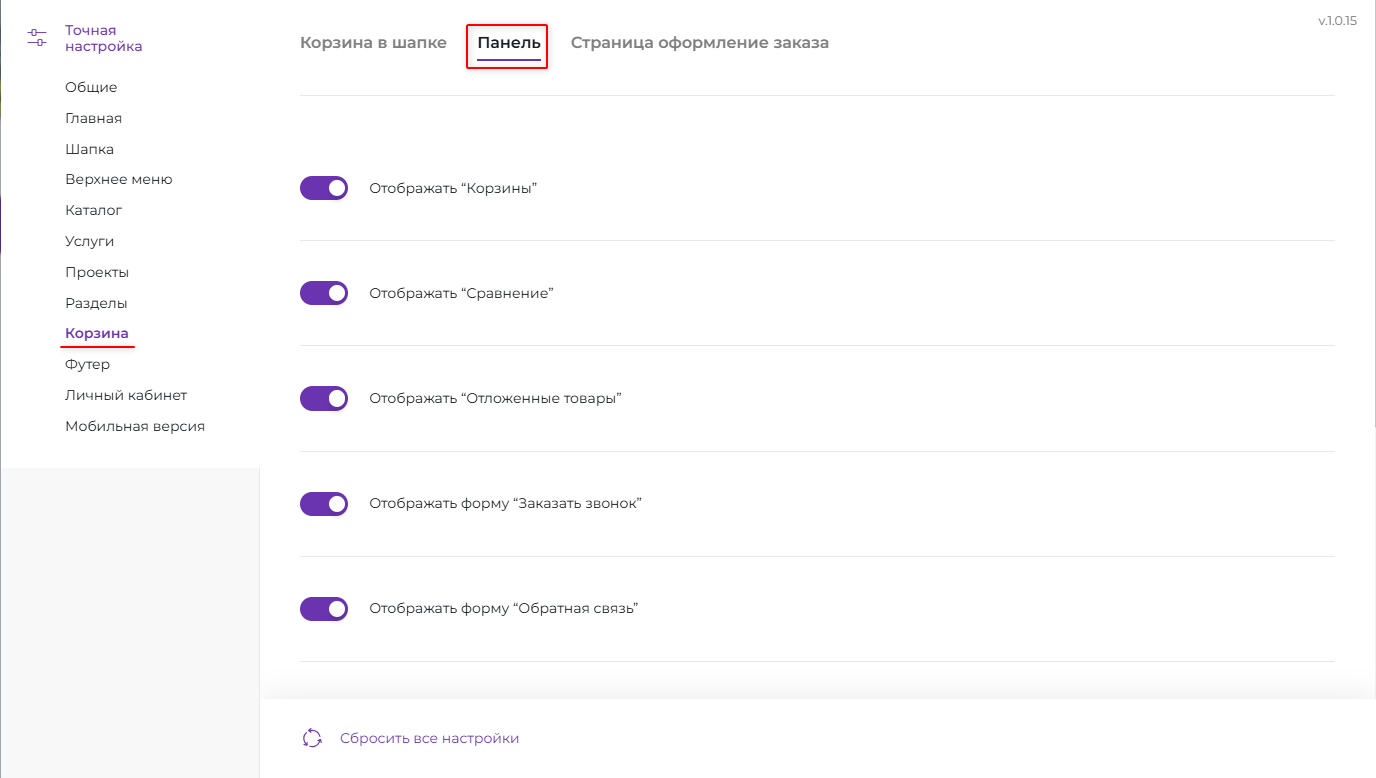Click "Сбросить все настройки" link
The height and width of the screenshot is (778, 1376).
pos(429,738)
